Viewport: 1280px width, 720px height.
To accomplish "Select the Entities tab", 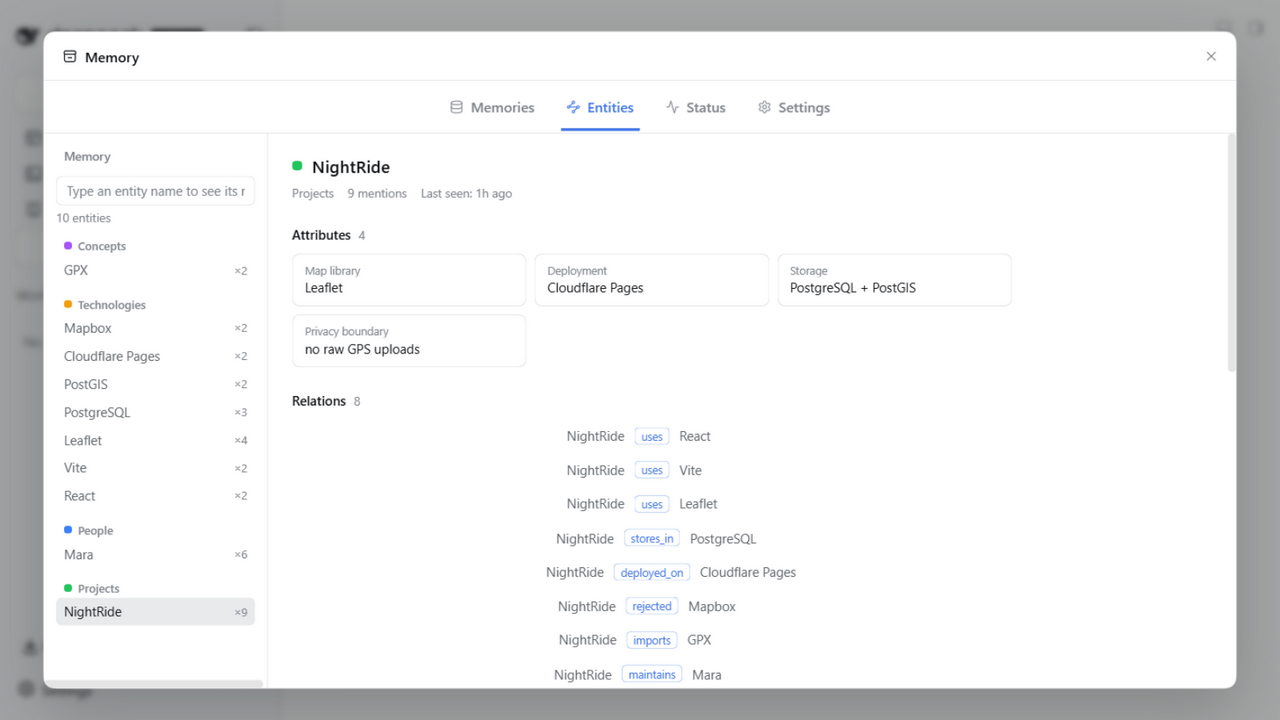I will click(600, 107).
